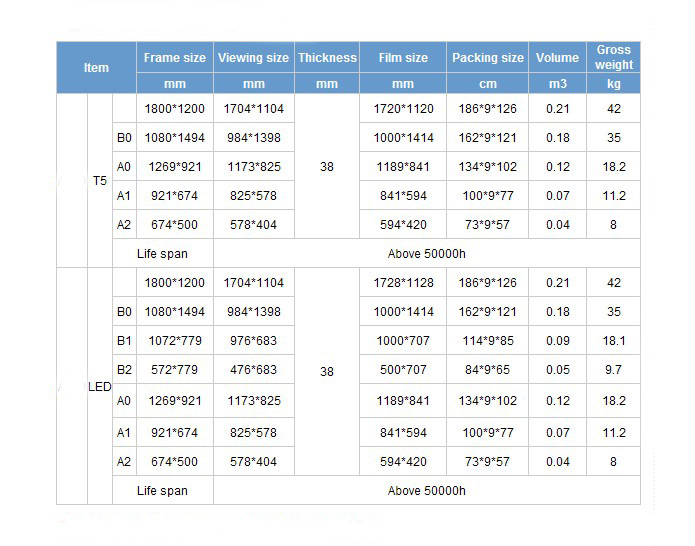The image size is (695, 546).
Task: Click "1173*825" in the LED A0 row
Action: coord(254,401)
